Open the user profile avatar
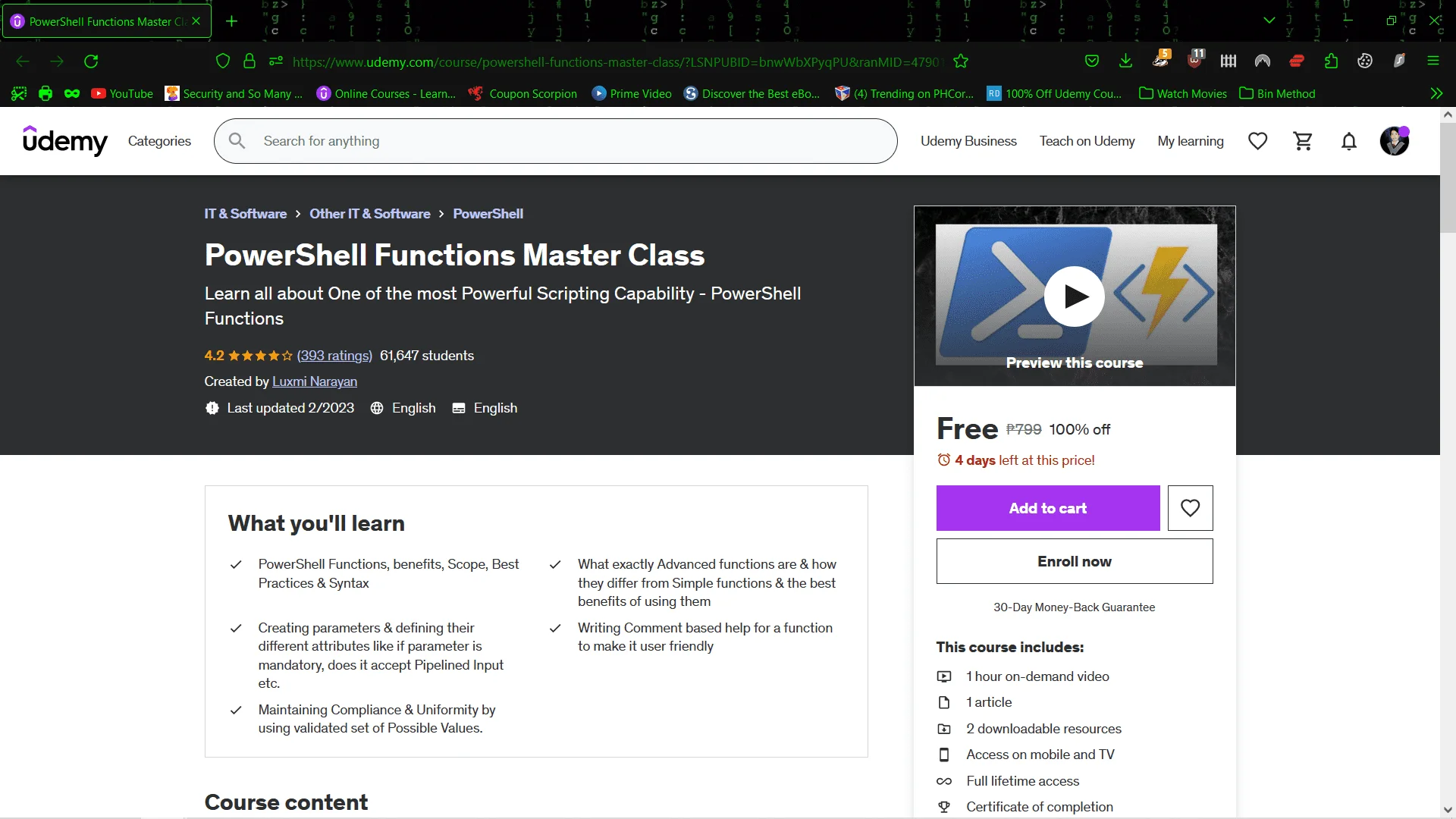This screenshot has height=819, width=1456. 1395,141
